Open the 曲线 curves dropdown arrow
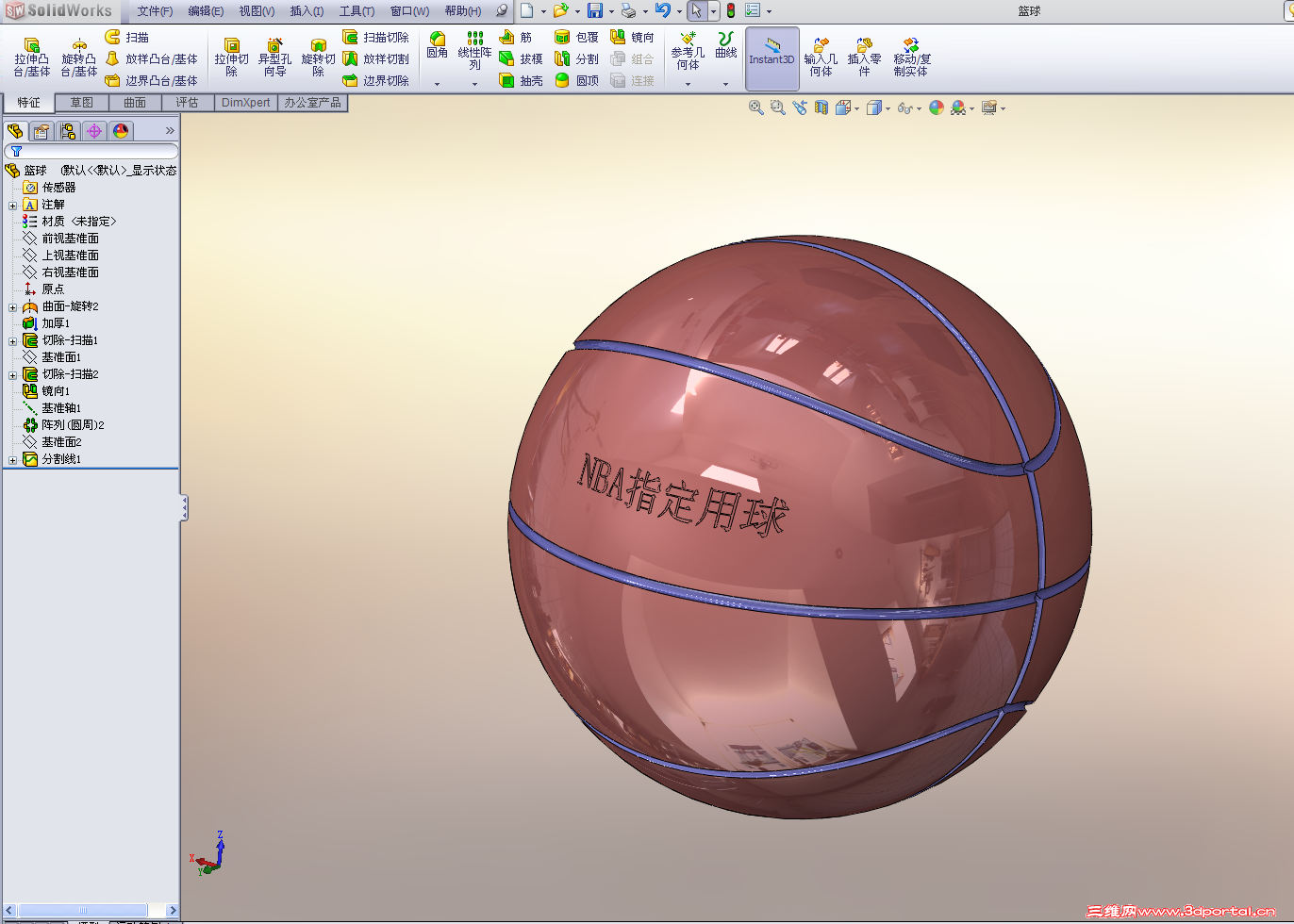 (725, 84)
